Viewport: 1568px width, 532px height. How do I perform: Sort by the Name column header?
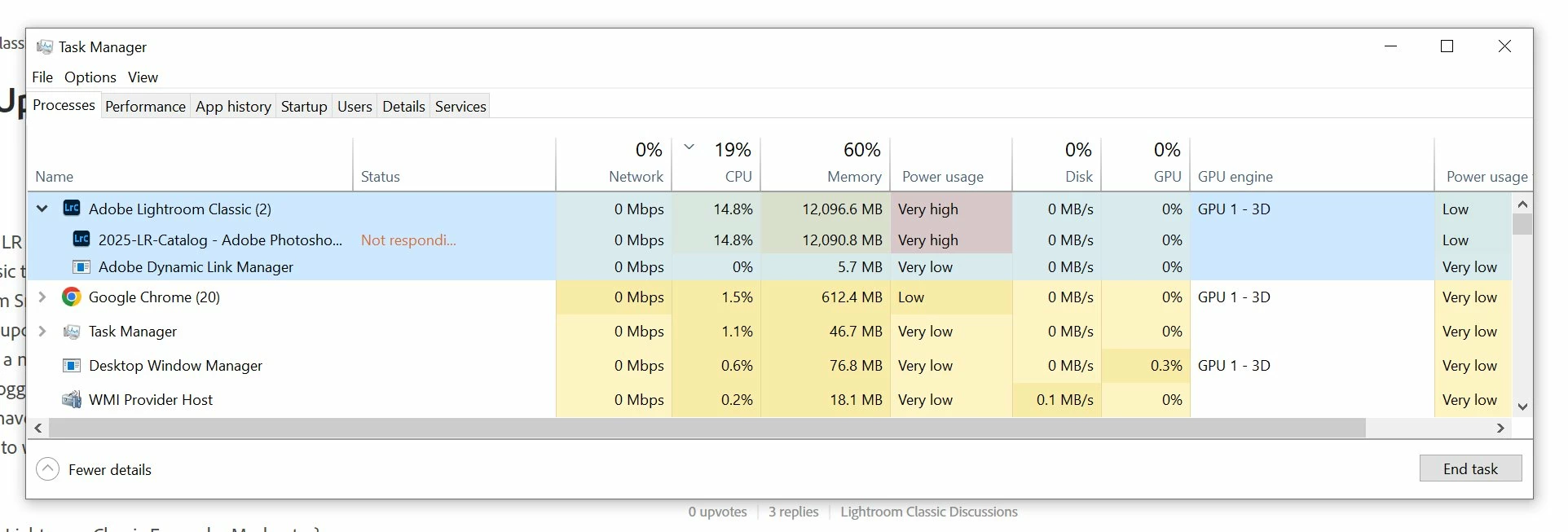(189, 165)
